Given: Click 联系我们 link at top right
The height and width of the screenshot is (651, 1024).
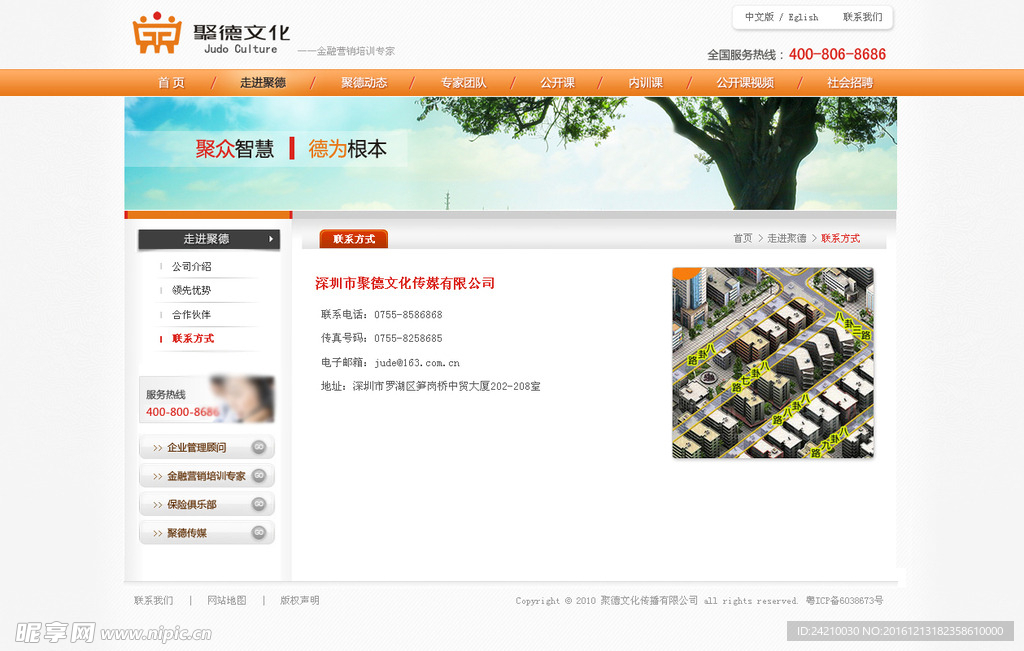Looking at the screenshot, I should click(x=862, y=17).
